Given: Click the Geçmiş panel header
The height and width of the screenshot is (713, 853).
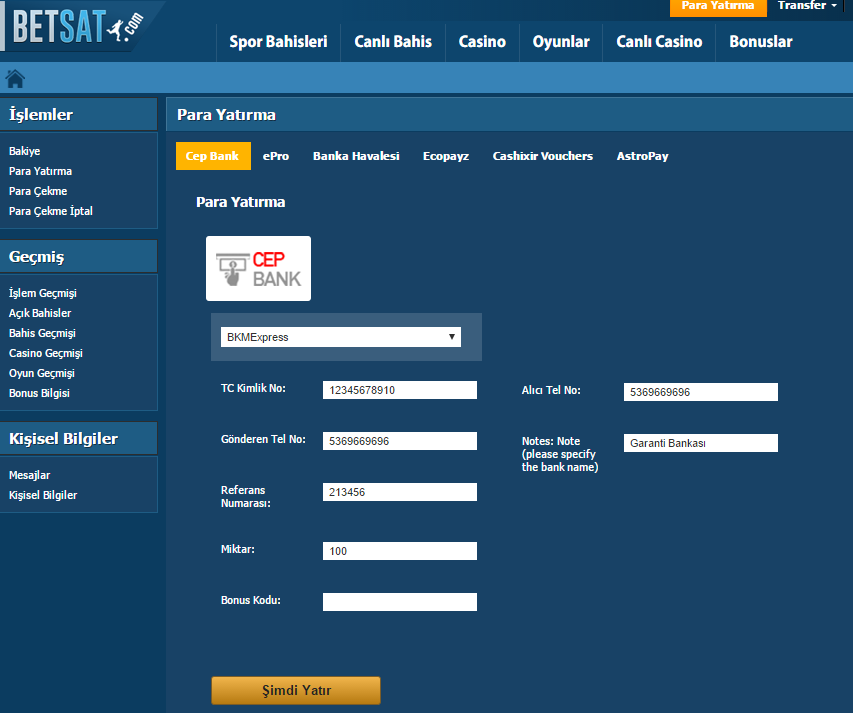Looking at the screenshot, I should (78, 257).
